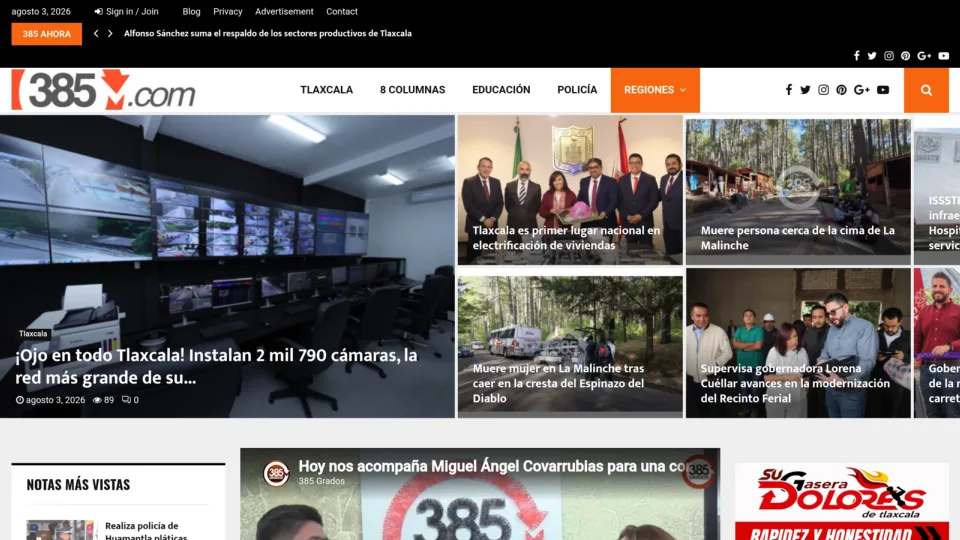Open article Muere persona cerca de La Malinche

pyautogui.click(x=797, y=238)
